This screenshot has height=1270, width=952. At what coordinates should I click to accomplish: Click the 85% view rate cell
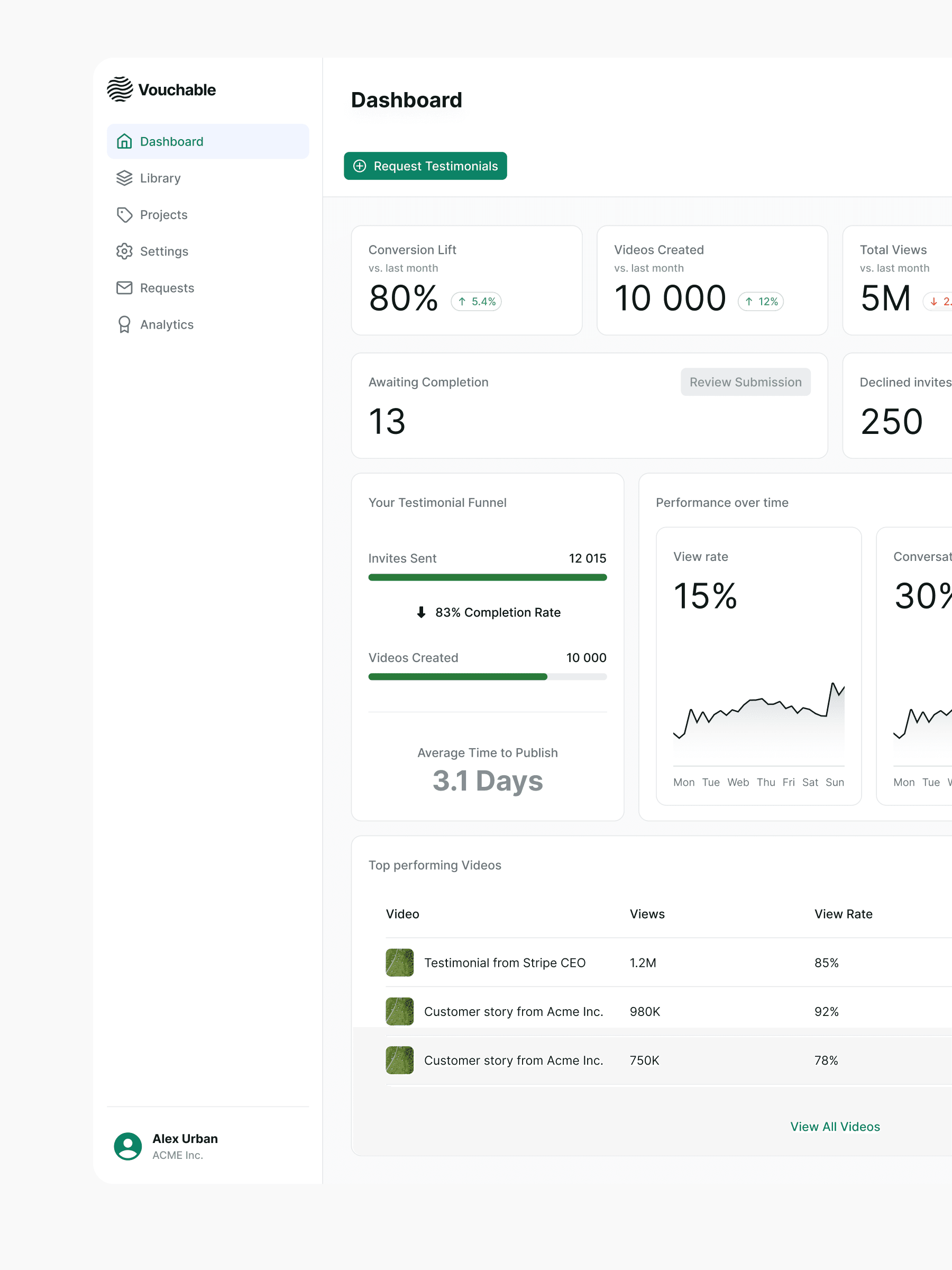coord(826,963)
